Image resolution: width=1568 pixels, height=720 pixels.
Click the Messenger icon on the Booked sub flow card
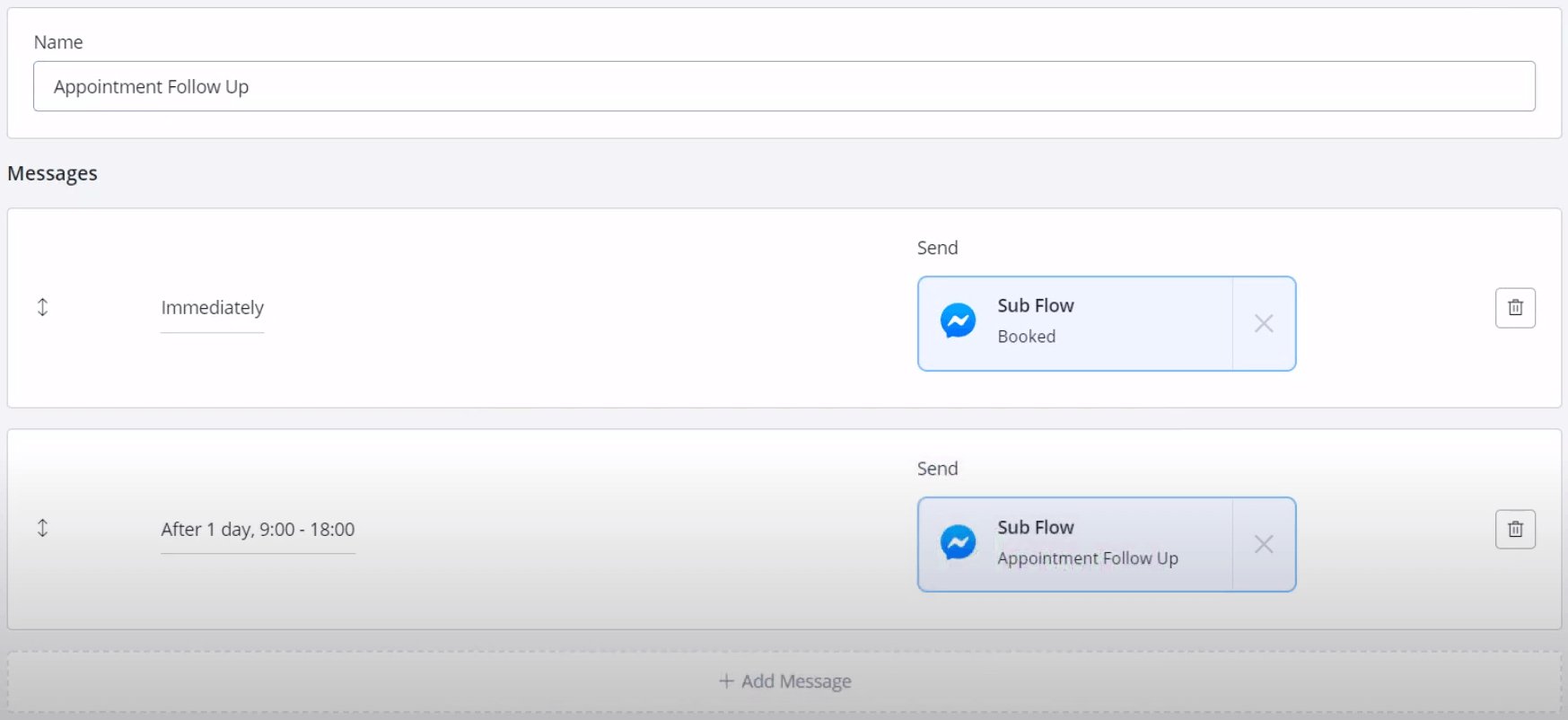tap(958, 320)
